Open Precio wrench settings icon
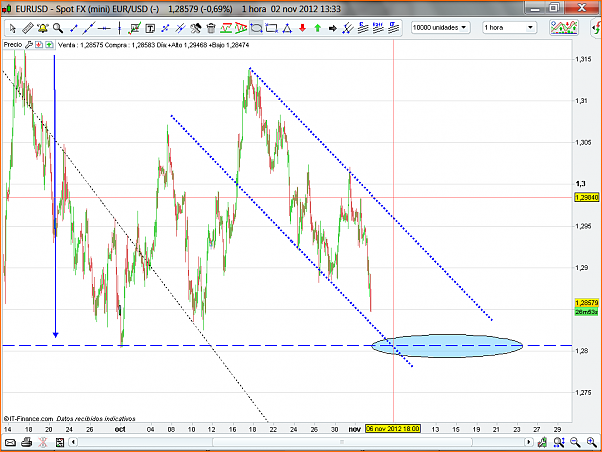Screen dimensions: 602x452 click(x=29, y=45)
